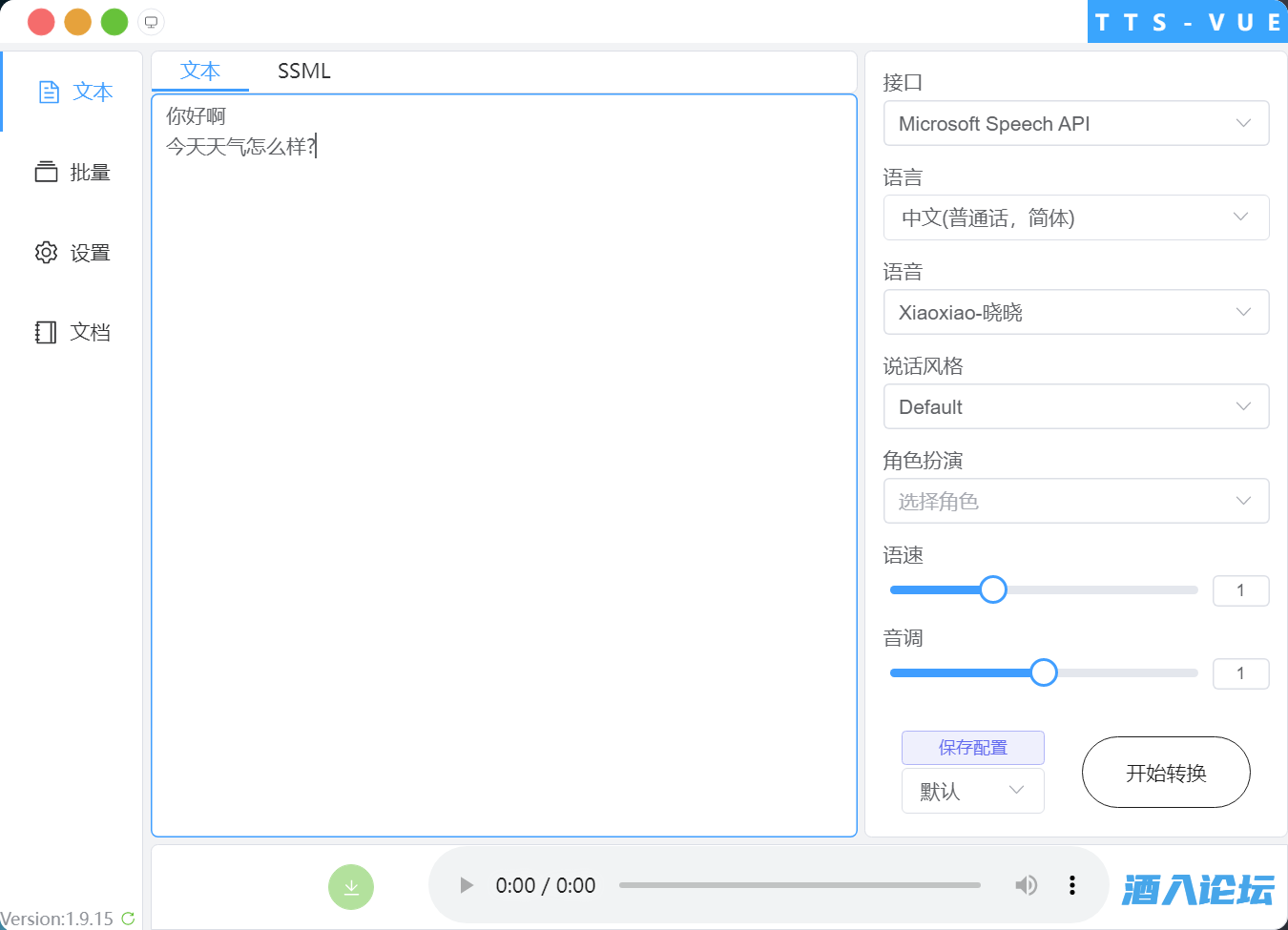Screen dimensions: 1288x930
Task: Expand the 接口 Microsoft Speech API dropdown
Action: [x=1075, y=124]
